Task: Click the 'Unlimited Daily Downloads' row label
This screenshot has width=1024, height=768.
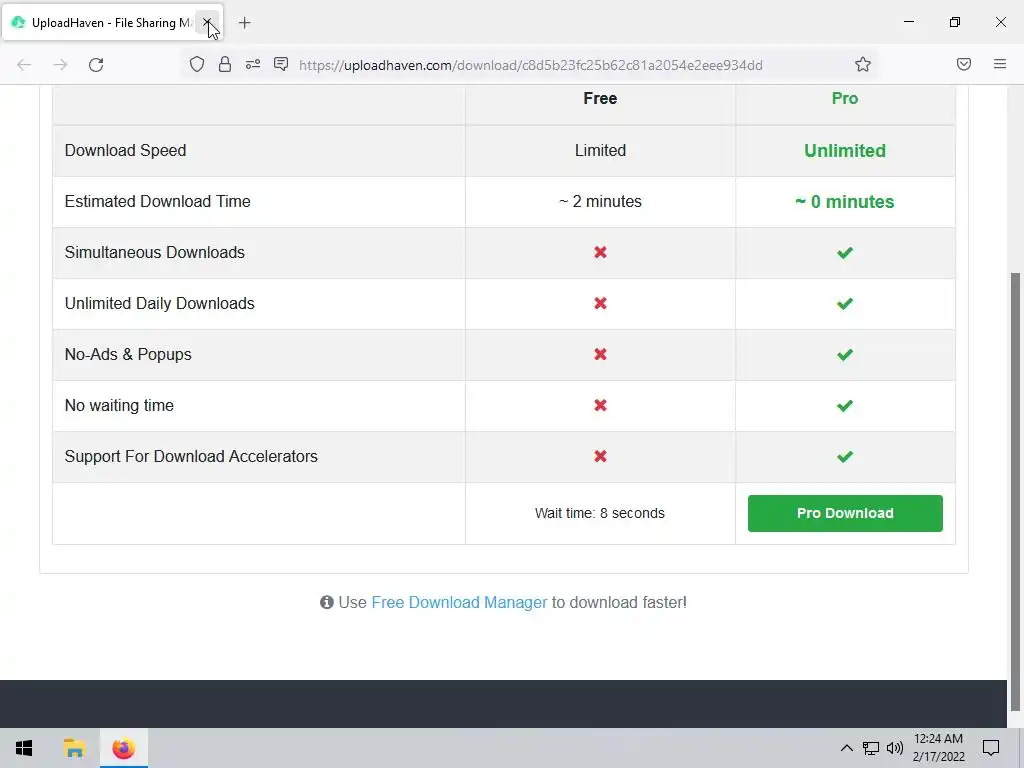Action: [159, 303]
